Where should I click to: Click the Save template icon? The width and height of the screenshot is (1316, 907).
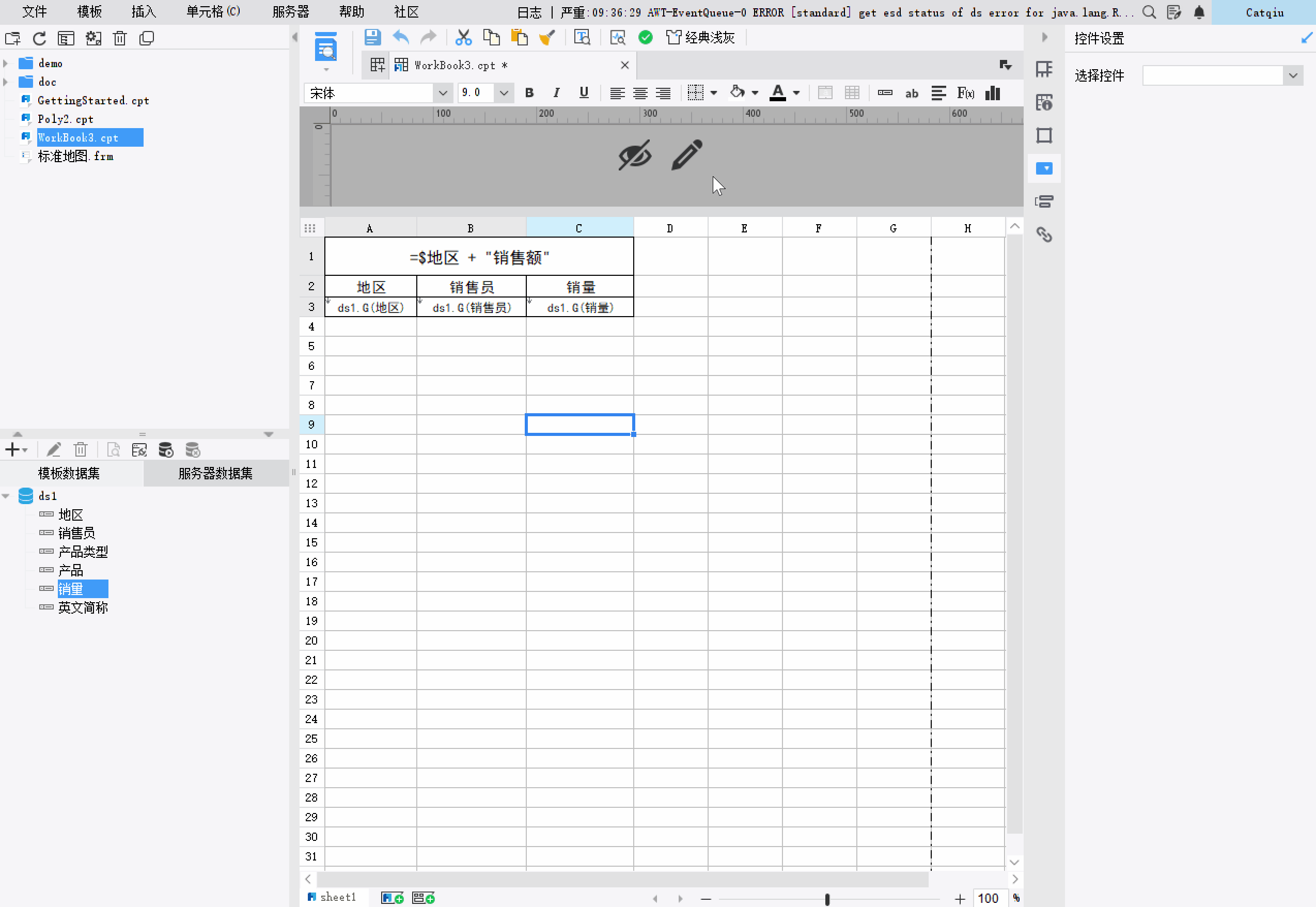point(372,38)
